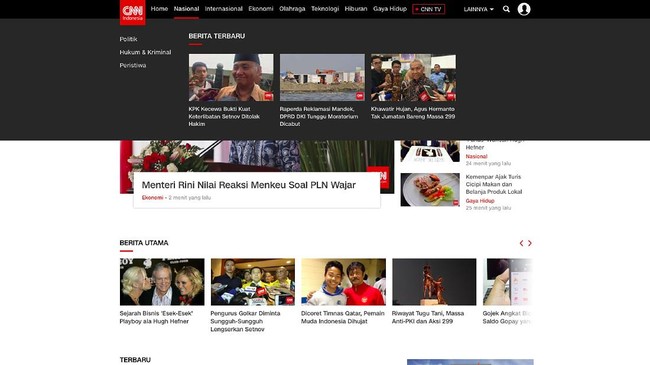650x365 pixels.
Task: Select the Nasional menu item
Action: [187, 9]
